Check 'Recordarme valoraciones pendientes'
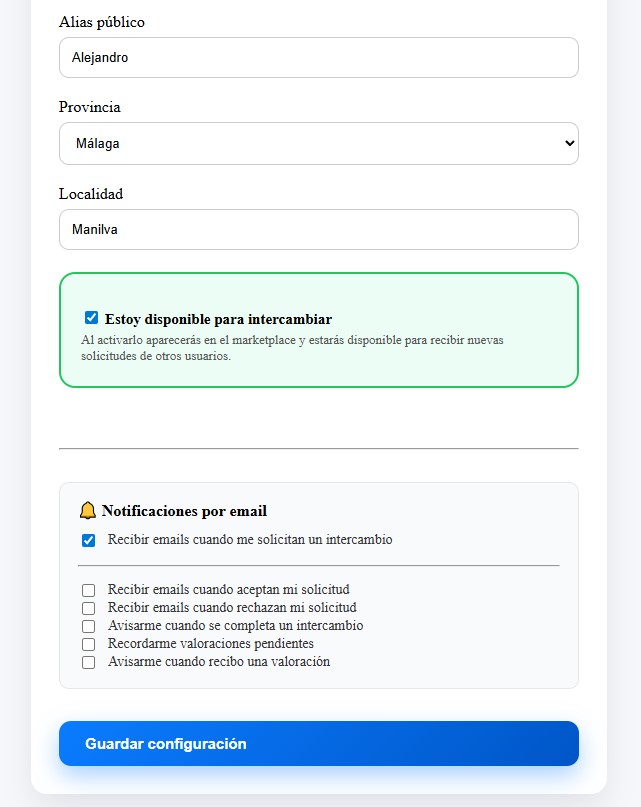Image resolution: width=641 pixels, height=807 pixels. [89, 643]
